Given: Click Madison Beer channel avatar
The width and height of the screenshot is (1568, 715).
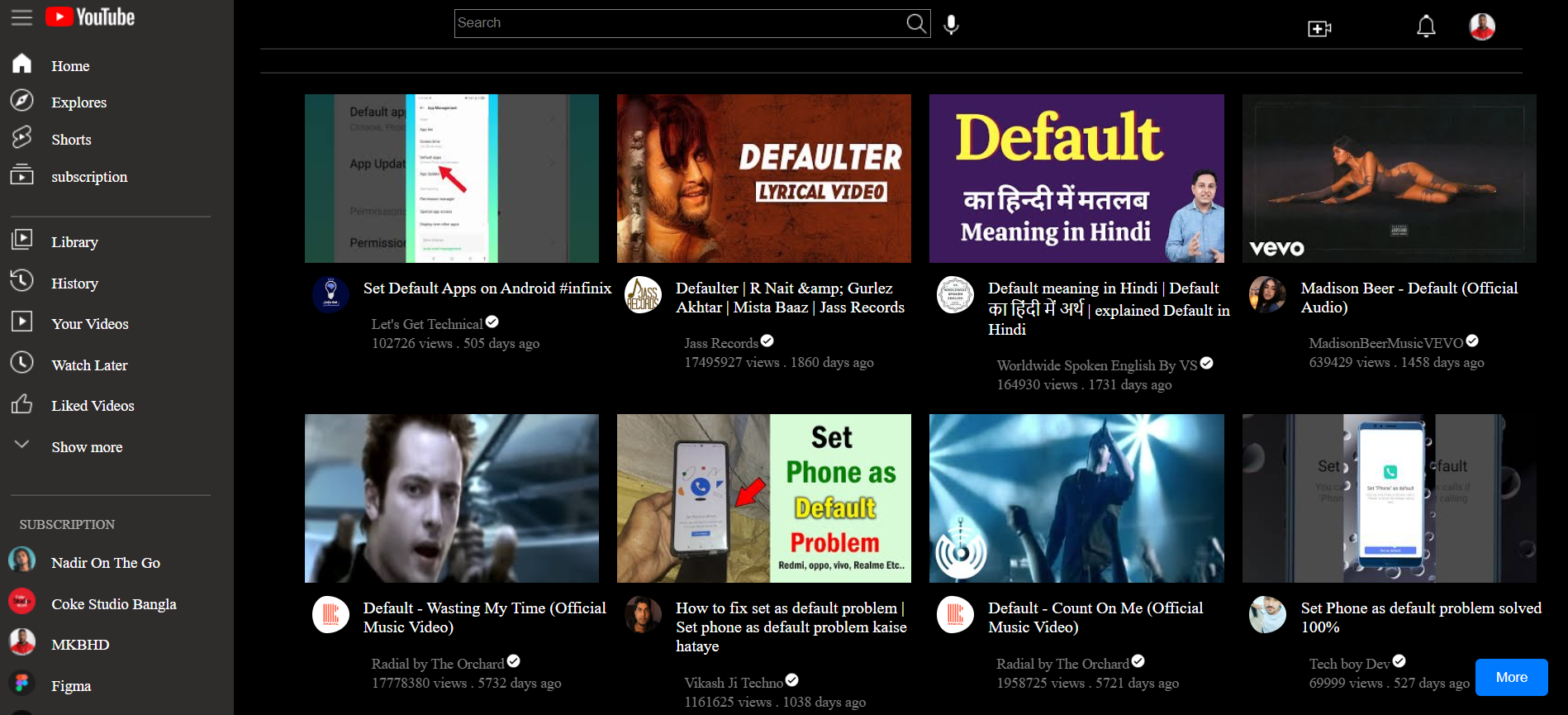Looking at the screenshot, I should click(1267, 294).
